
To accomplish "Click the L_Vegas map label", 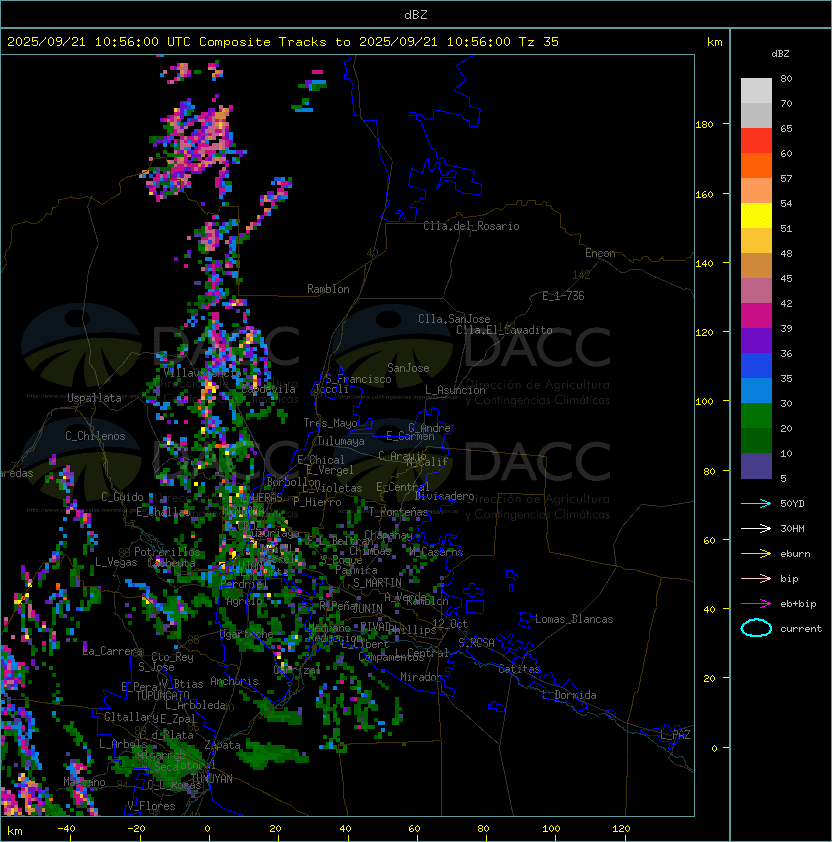I will (116, 562).
